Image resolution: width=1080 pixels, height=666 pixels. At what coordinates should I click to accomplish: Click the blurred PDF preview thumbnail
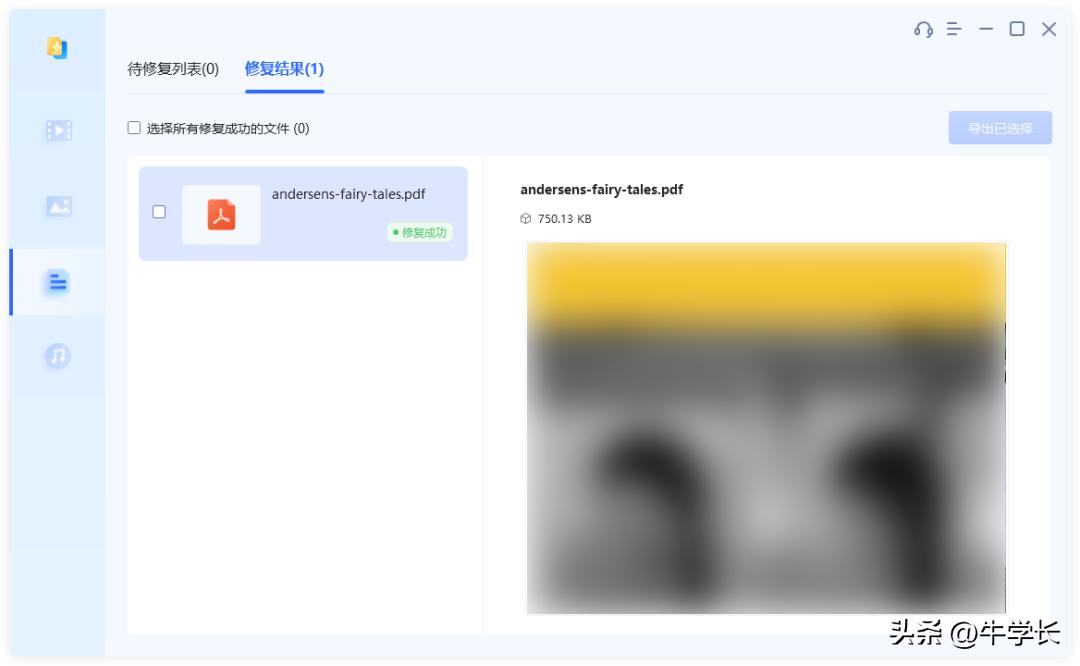767,430
